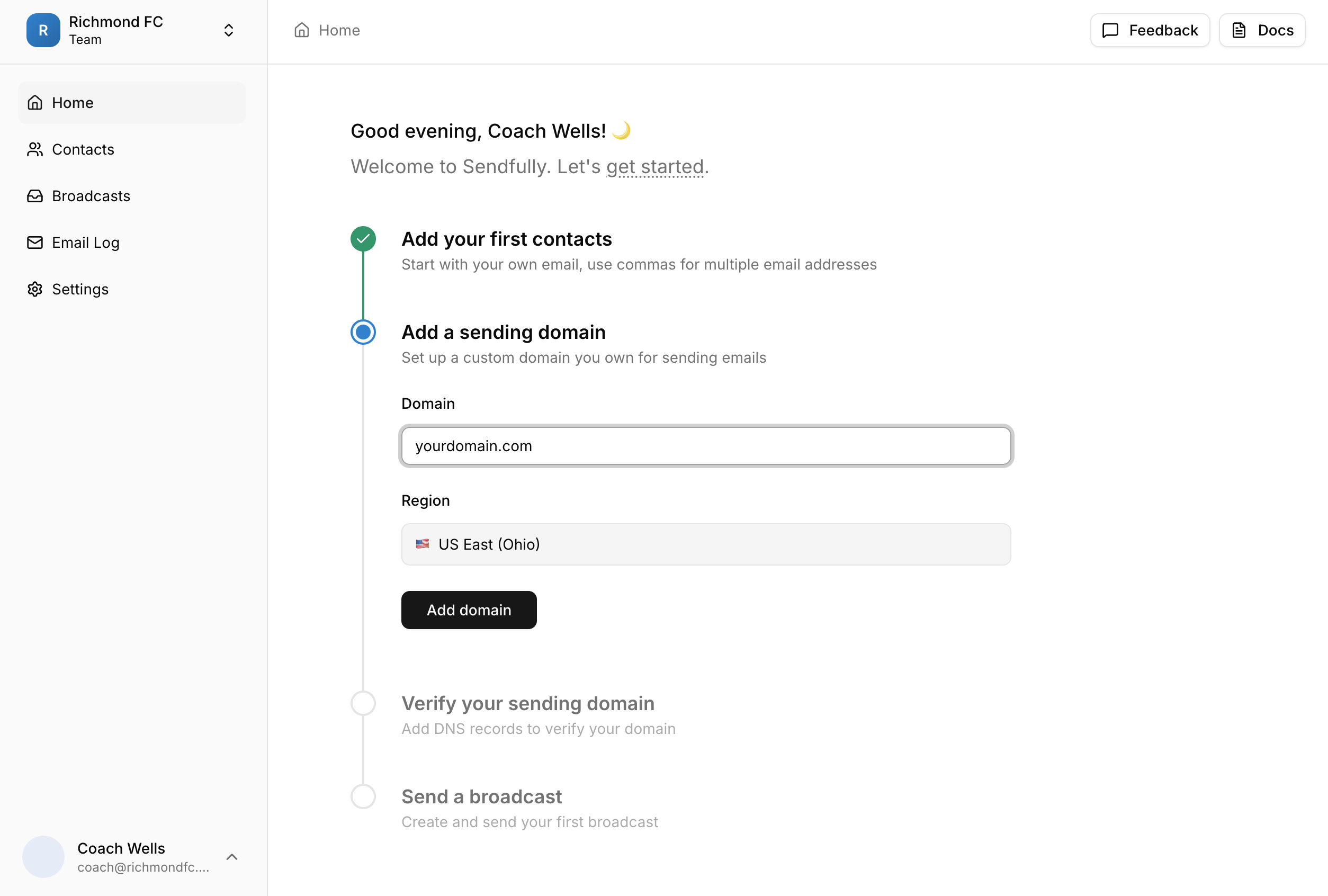Collapse the Coach Wells account menu
The height and width of the screenshot is (896, 1328).
[232, 857]
